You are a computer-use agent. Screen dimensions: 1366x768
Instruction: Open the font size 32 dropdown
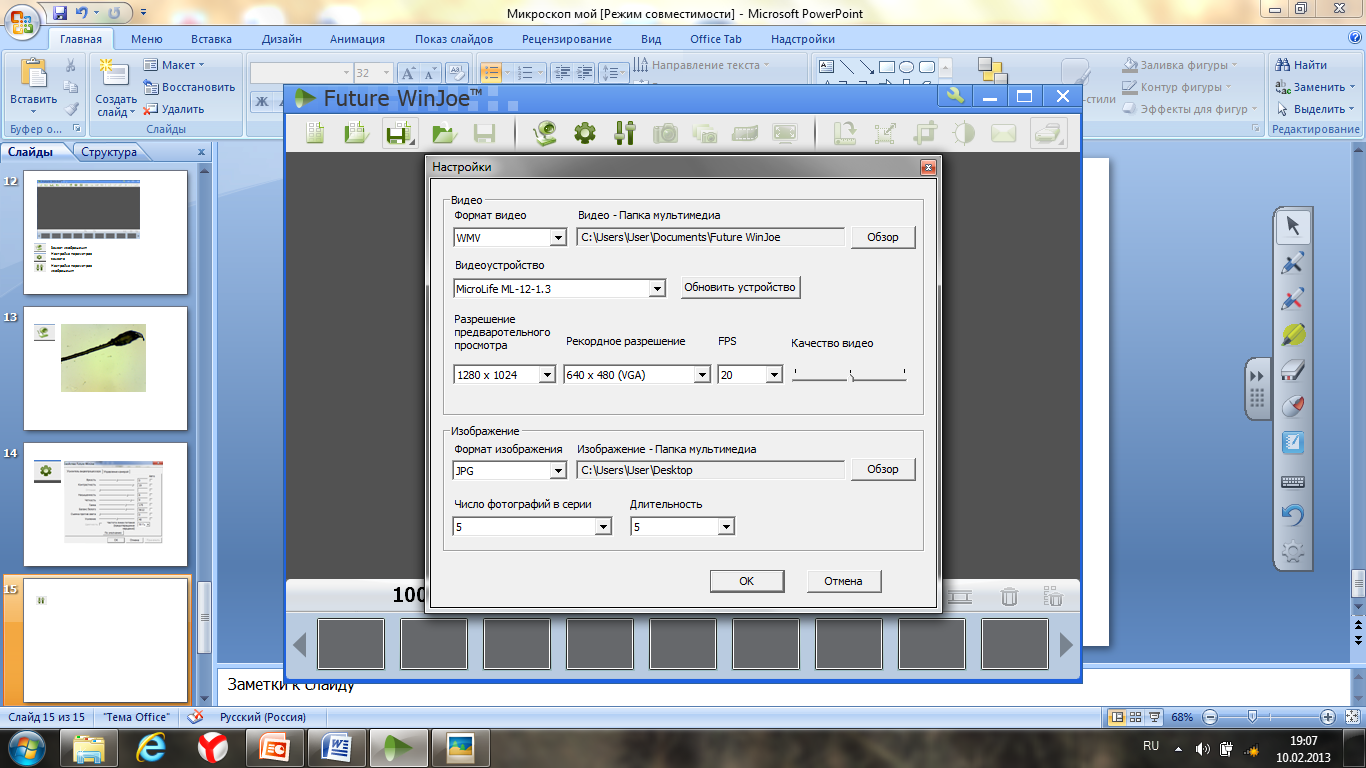point(386,73)
